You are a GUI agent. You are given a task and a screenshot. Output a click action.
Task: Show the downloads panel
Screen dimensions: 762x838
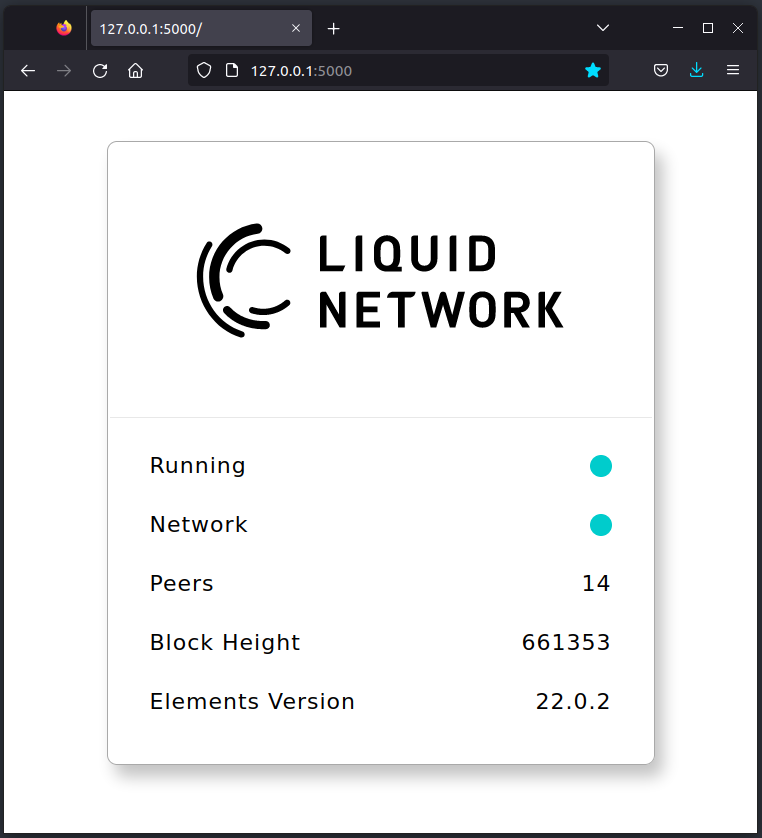point(697,71)
